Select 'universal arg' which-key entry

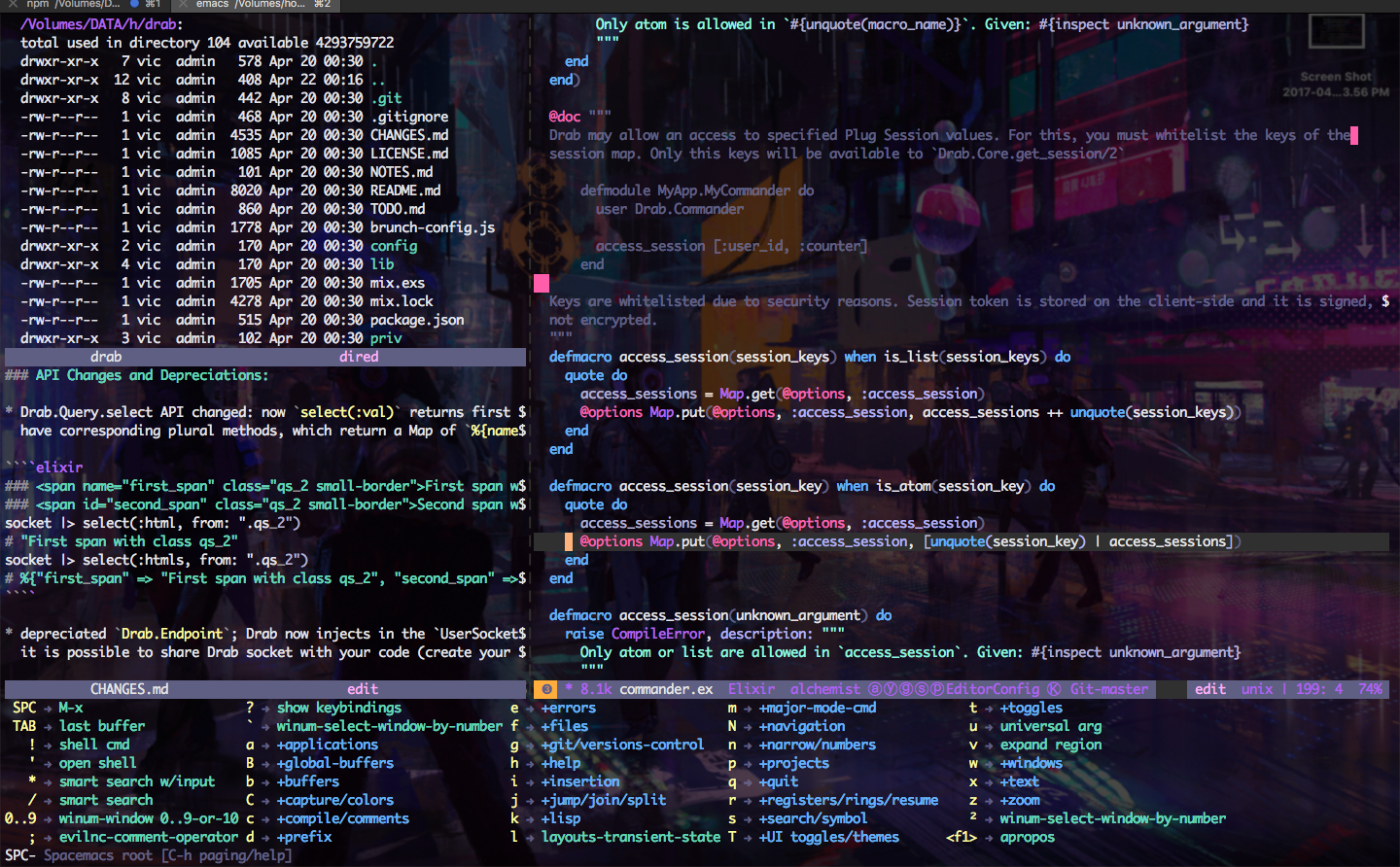tap(1051, 726)
